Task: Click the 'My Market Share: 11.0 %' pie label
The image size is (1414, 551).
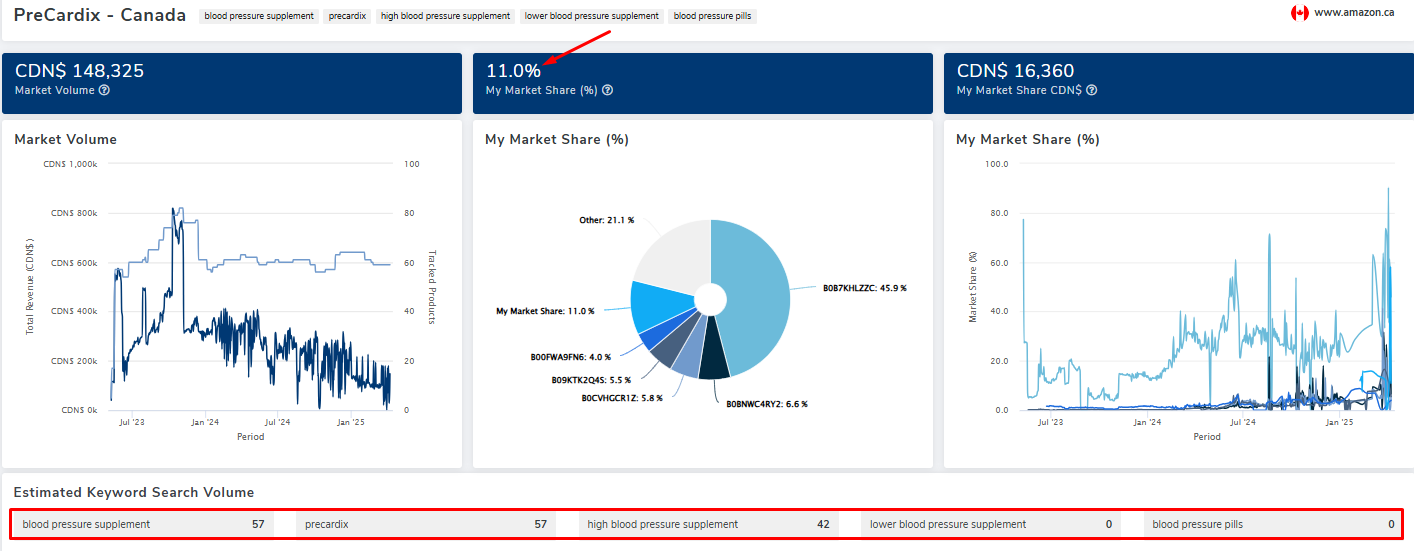Action: tap(545, 311)
